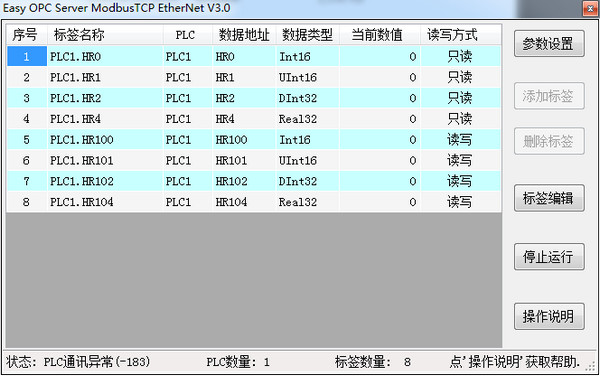Click 只读 access mode in HR4 row
This screenshot has width=600, height=376.
click(x=460, y=119)
